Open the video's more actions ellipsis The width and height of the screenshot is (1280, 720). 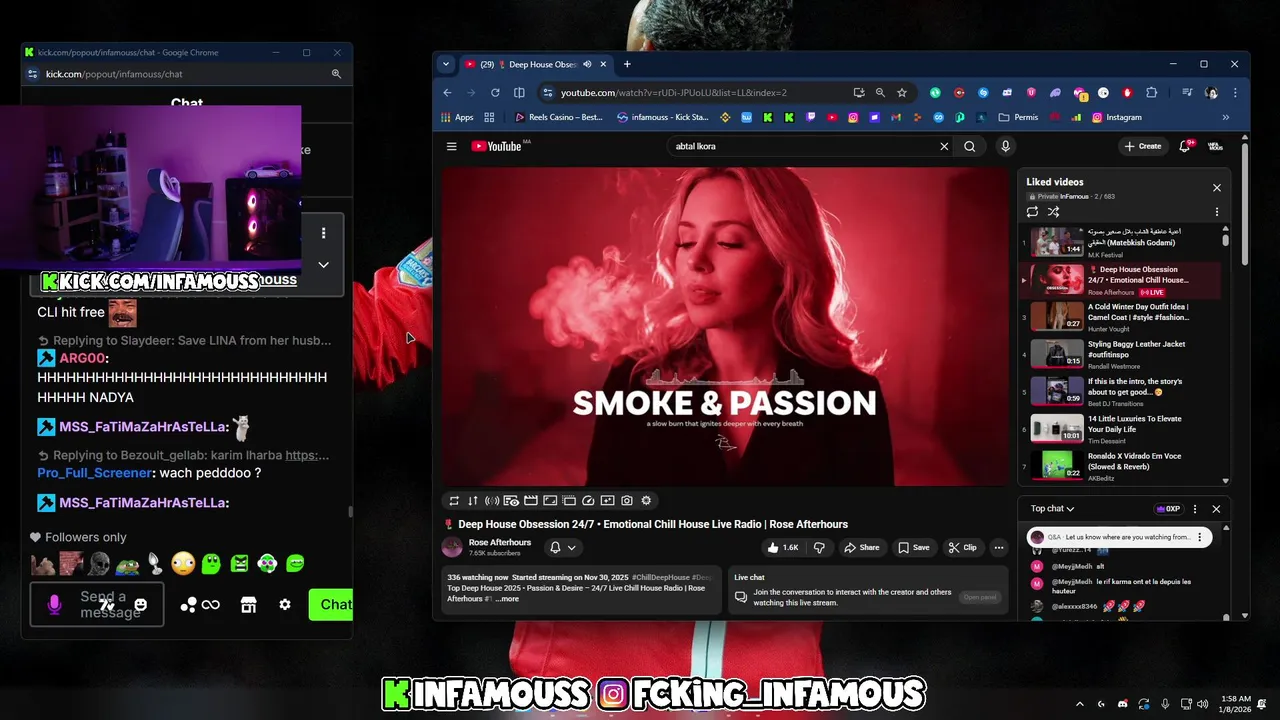click(x=998, y=547)
